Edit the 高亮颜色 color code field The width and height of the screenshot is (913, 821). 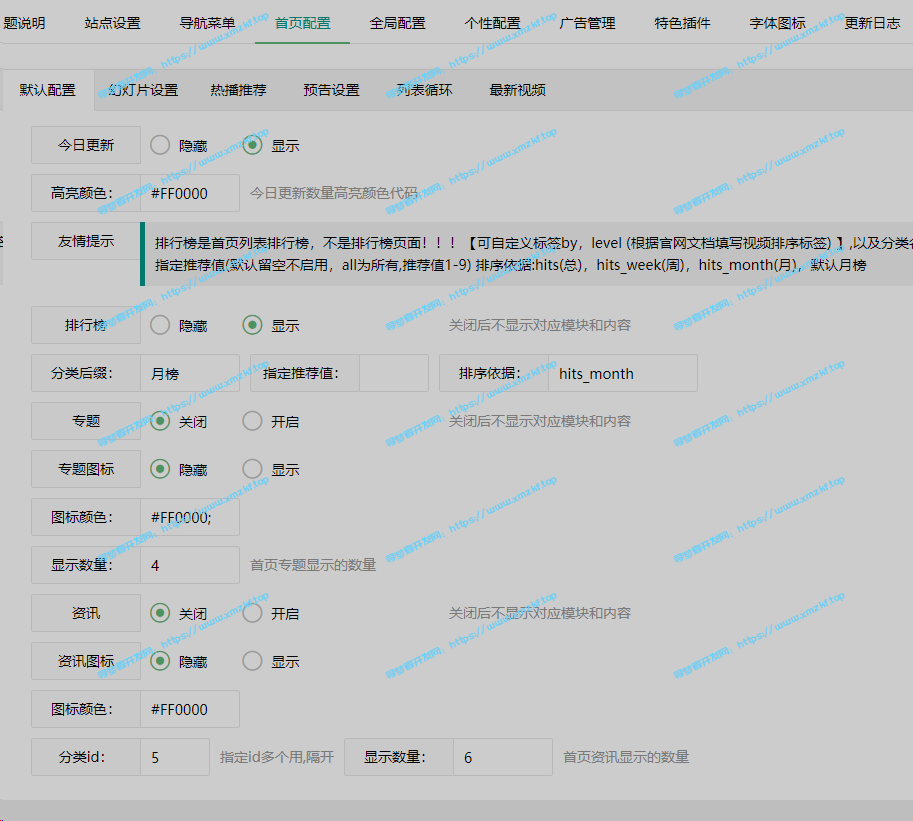point(190,193)
